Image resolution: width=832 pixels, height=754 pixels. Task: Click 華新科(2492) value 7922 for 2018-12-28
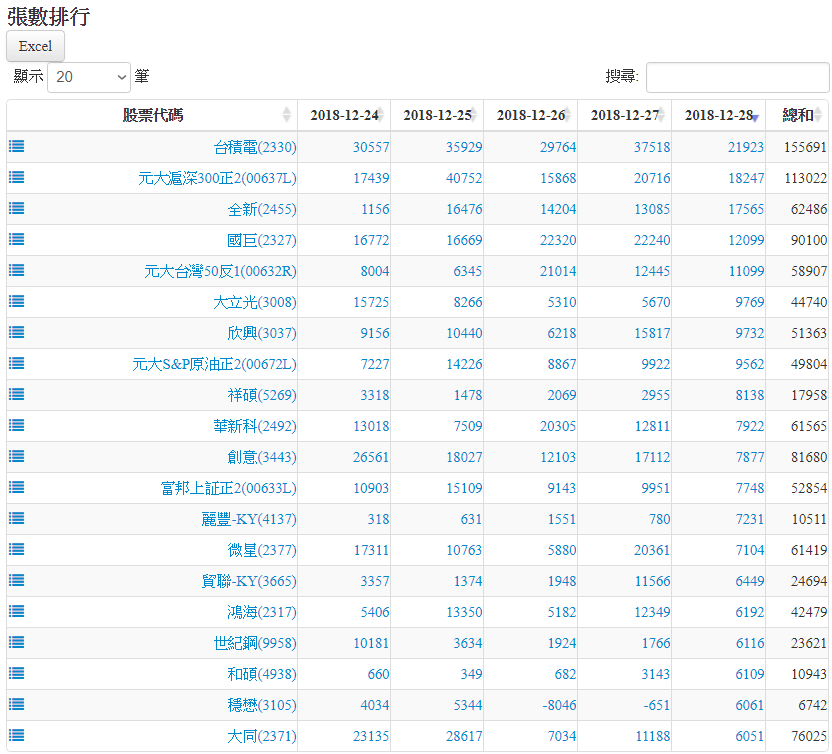(747, 426)
